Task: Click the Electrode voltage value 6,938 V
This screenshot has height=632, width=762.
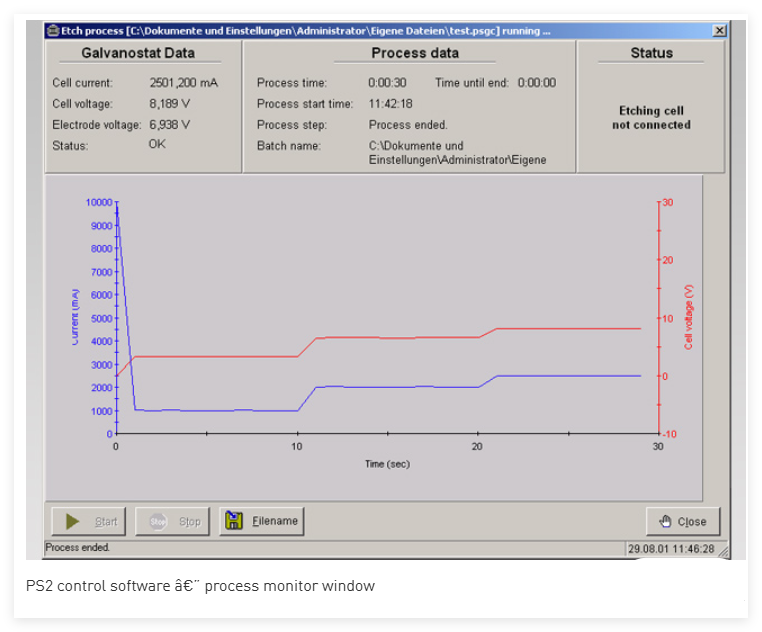Action: [x=169, y=125]
